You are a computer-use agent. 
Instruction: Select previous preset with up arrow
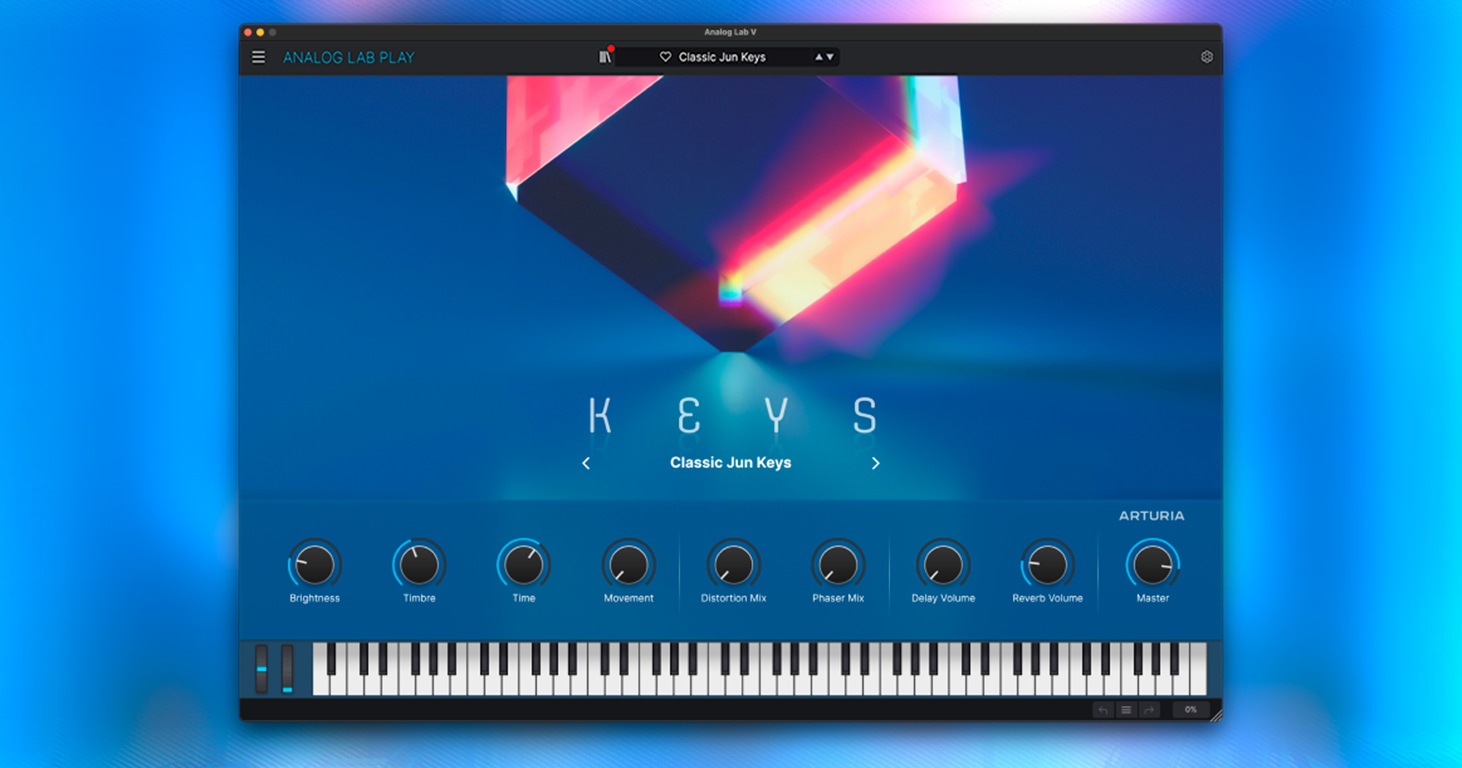[819, 57]
